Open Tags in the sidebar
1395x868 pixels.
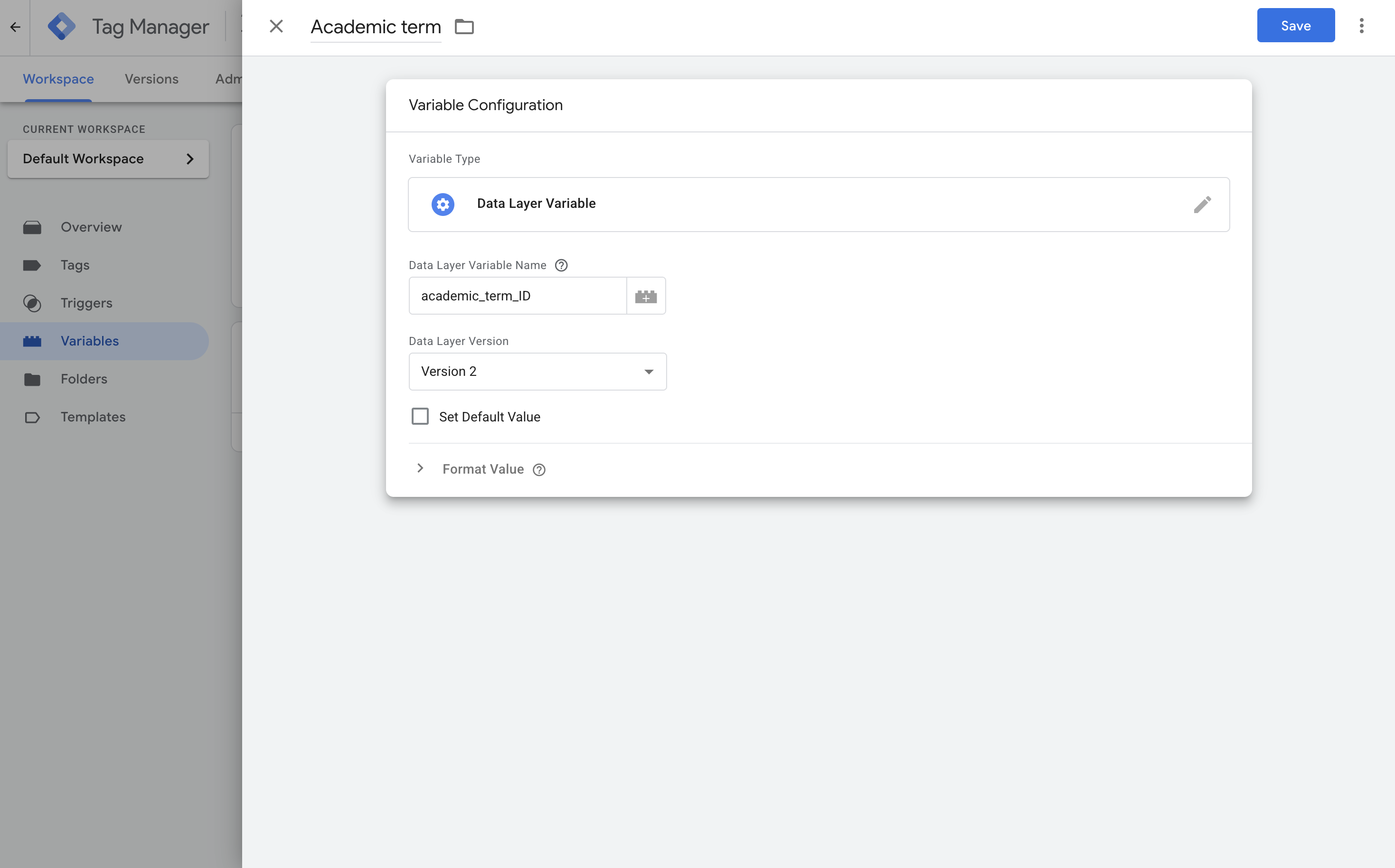point(104,265)
